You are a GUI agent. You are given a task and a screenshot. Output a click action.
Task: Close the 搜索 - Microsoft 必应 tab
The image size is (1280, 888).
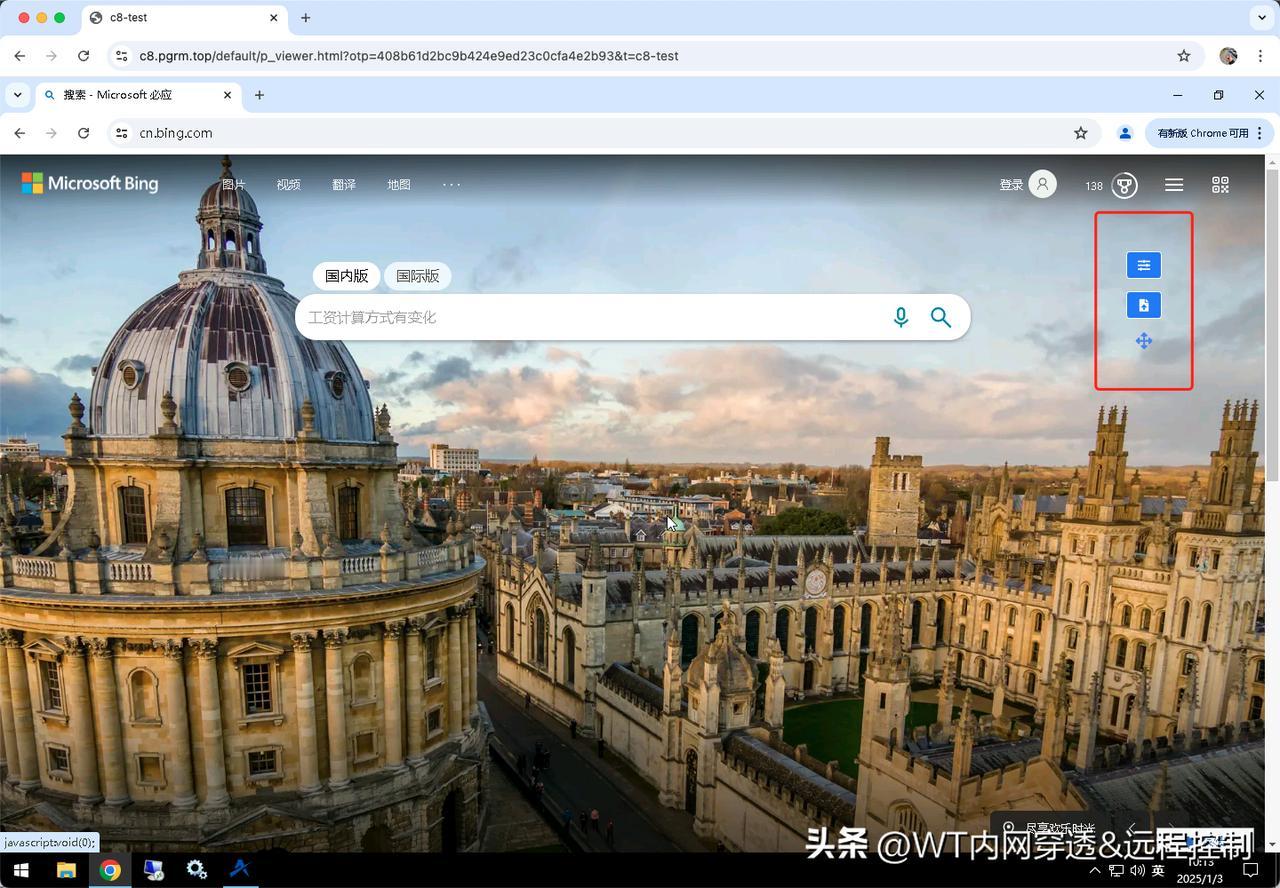(227, 95)
